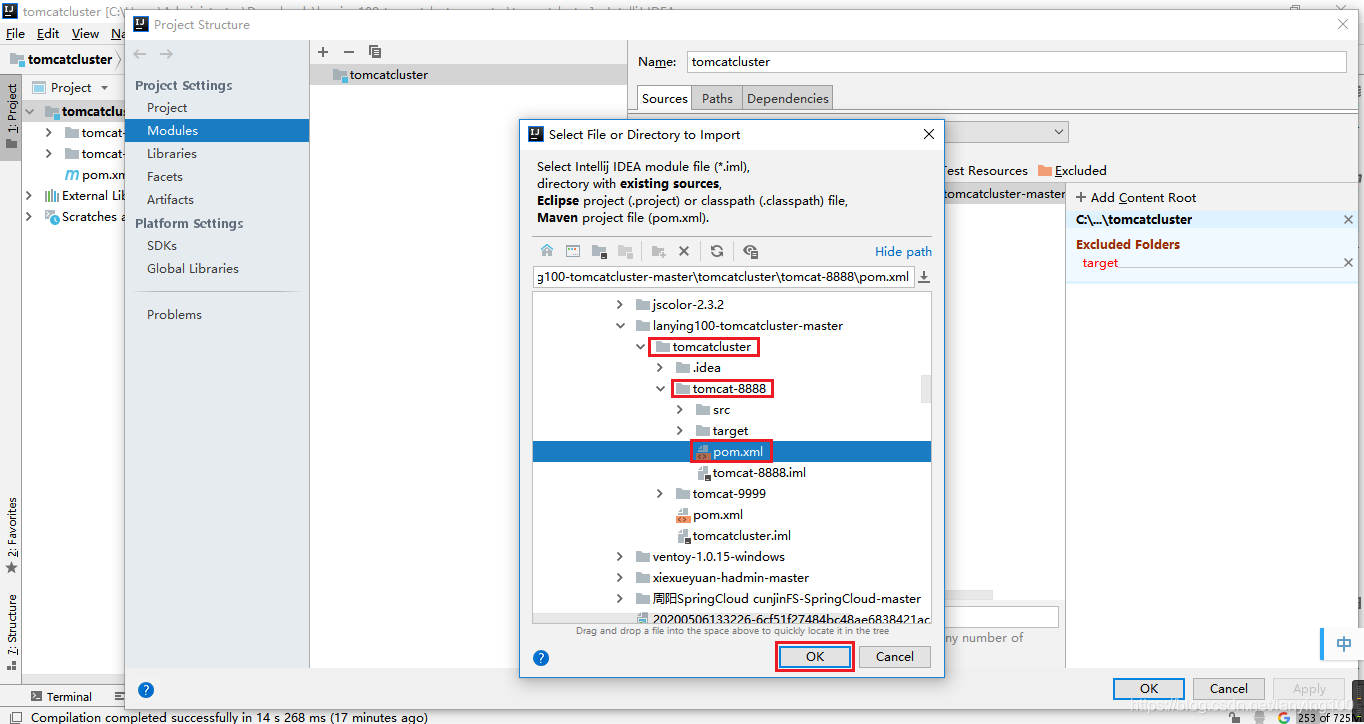Switch to the Sources tab
Viewport: 1364px width, 724px height.
point(665,98)
